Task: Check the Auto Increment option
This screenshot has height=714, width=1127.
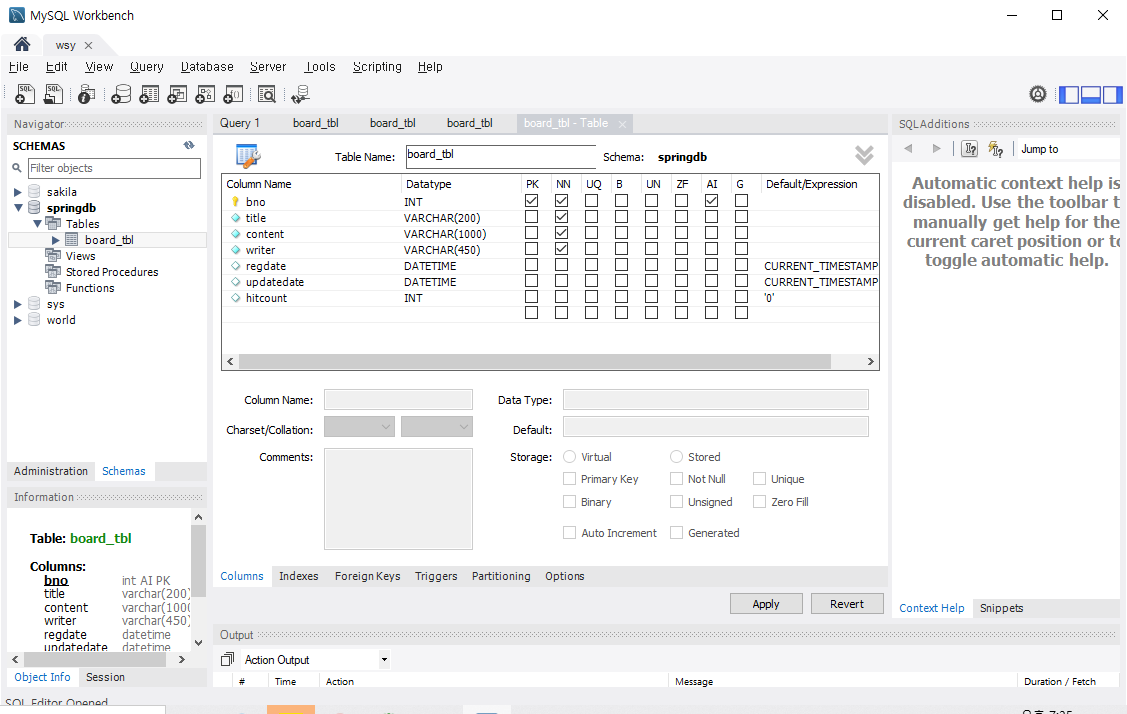Action: tap(570, 533)
